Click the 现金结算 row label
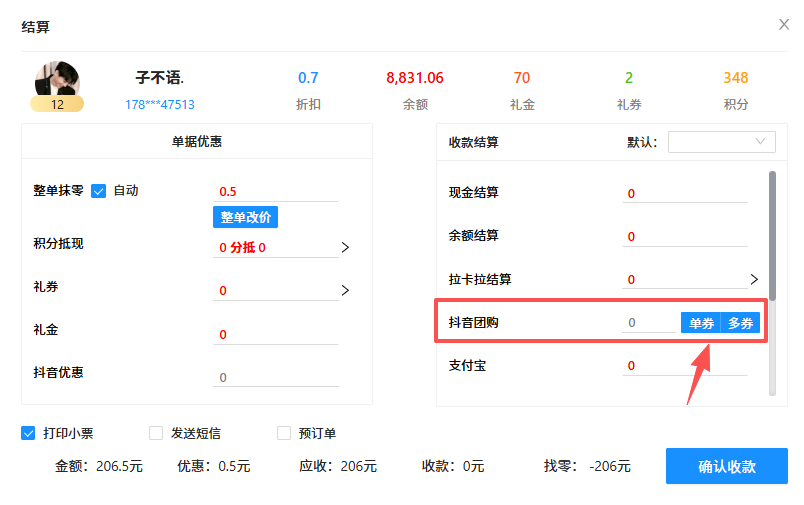Screen dimensions: 804x505 point(473,193)
